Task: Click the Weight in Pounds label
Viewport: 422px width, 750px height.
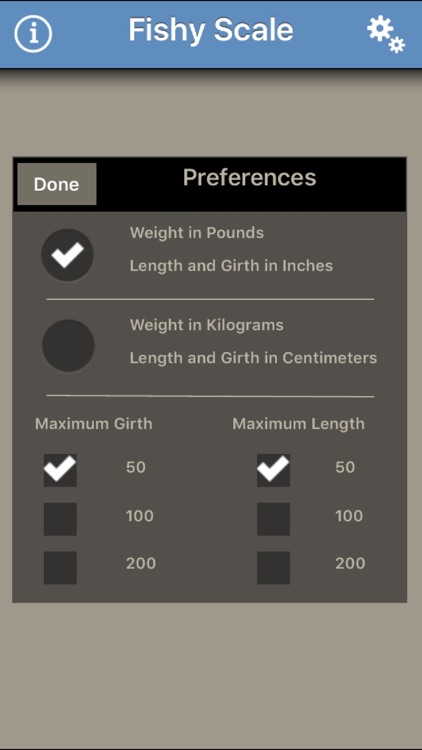Action: coord(197,233)
